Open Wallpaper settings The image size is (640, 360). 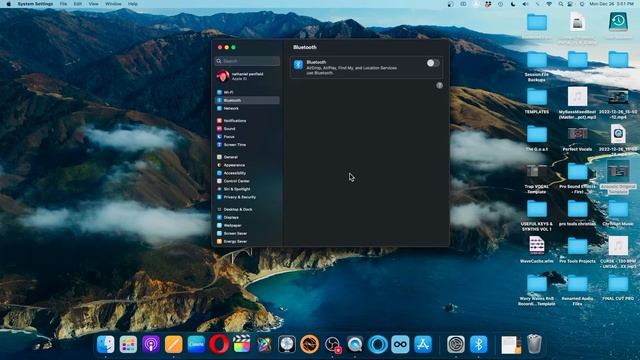pos(247,225)
